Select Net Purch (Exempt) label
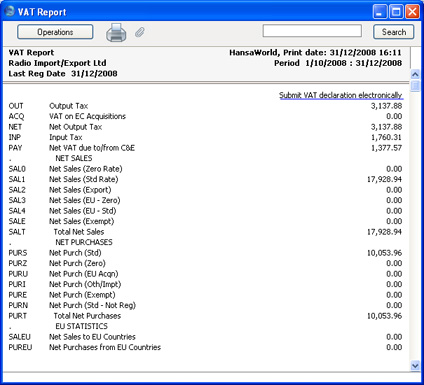 (82, 295)
